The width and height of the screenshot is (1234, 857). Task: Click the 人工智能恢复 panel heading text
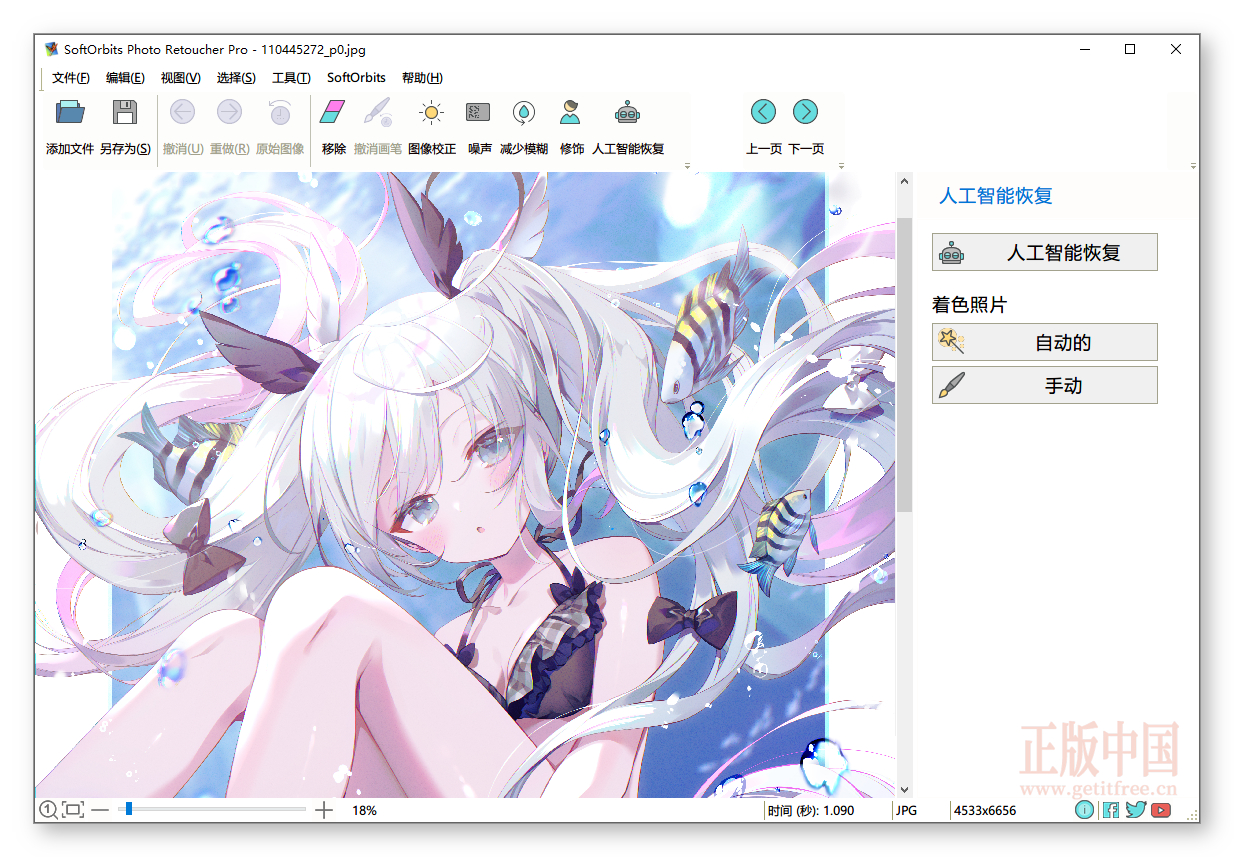tap(995, 196)
